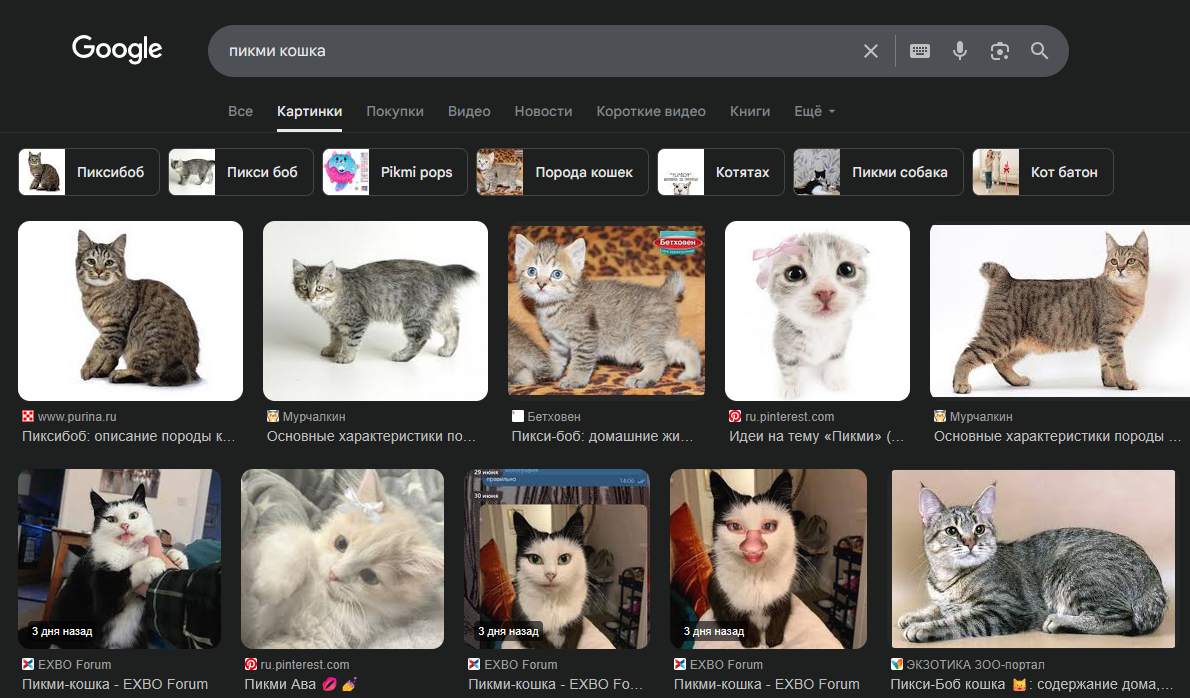Open the Новости tab
Screen dimensions: 1190x698
[543, 111]
